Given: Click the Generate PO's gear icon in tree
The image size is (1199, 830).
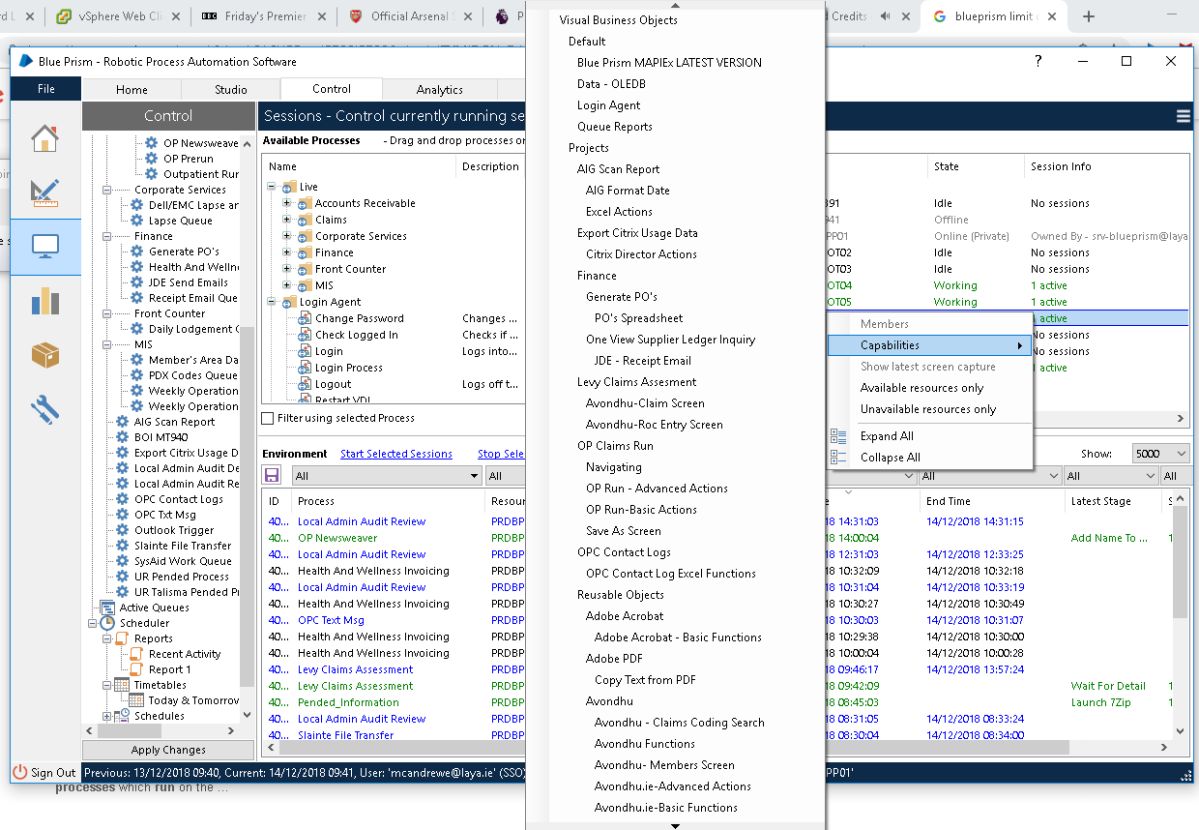Looking at the screenshot, I should point(137,251).
